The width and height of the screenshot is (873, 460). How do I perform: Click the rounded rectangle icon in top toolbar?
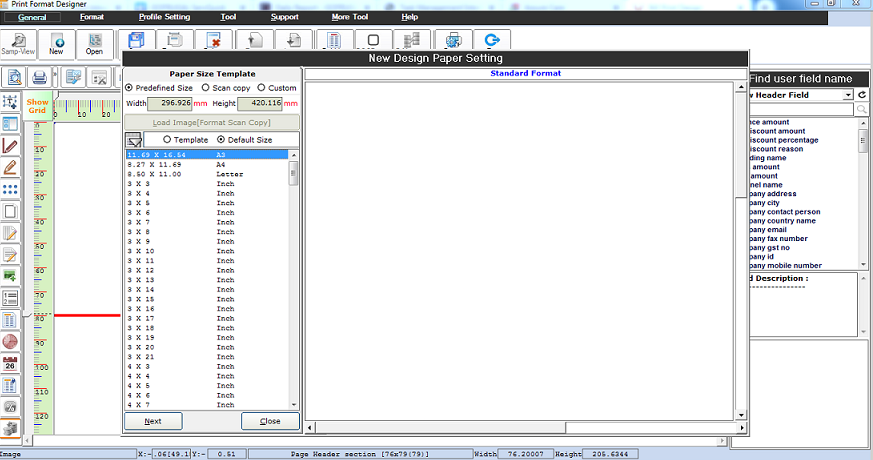click(373, 40)
